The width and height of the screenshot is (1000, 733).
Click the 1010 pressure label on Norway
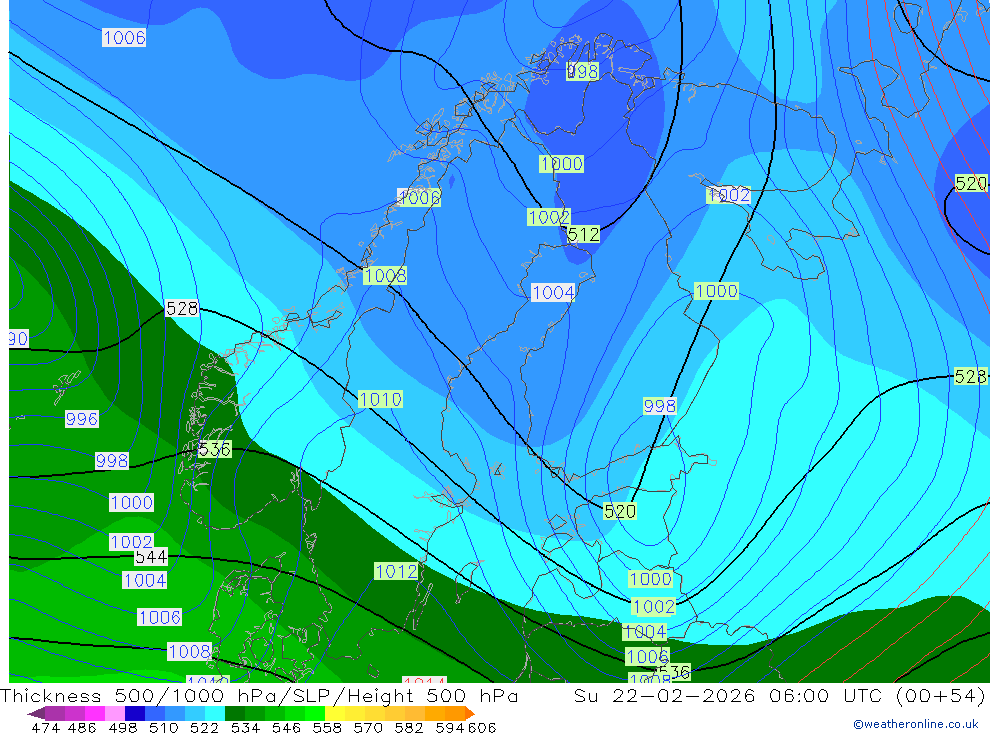point(380,399)
